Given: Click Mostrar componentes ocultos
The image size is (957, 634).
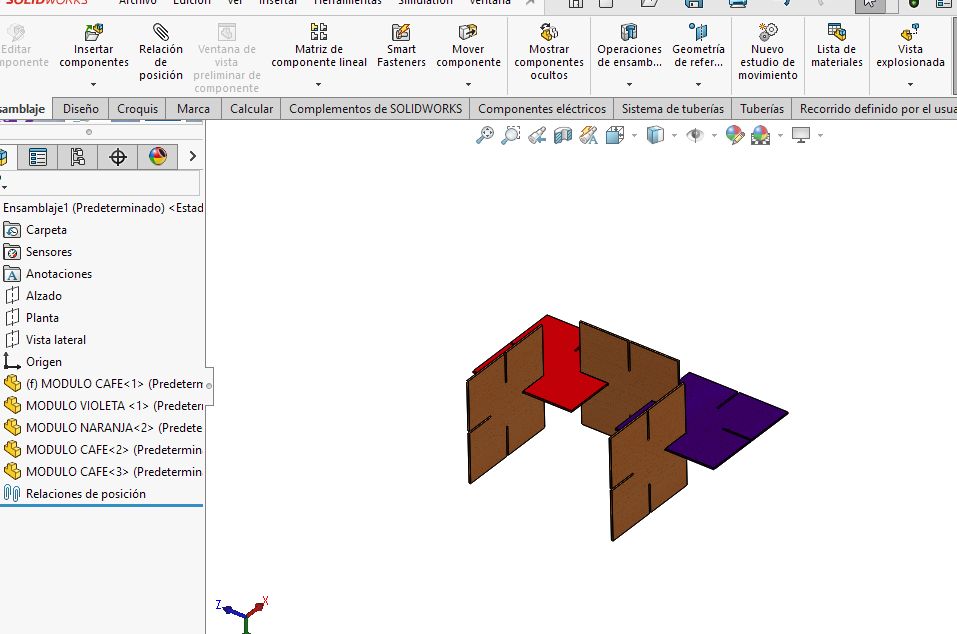Looking at the screenshot, I should point(549,52).
